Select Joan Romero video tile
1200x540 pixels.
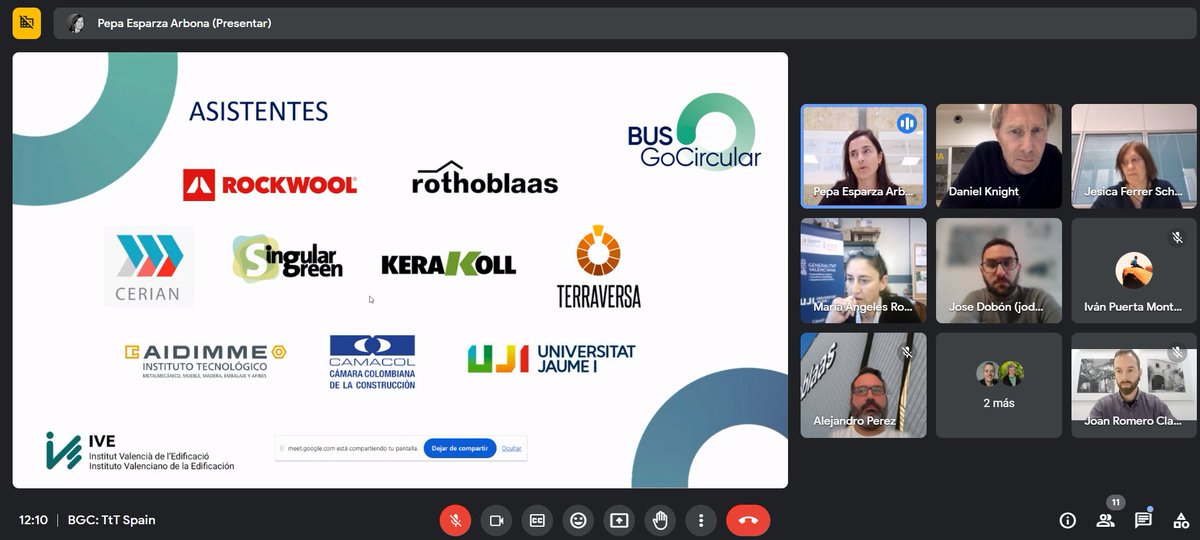(1134, 385)
